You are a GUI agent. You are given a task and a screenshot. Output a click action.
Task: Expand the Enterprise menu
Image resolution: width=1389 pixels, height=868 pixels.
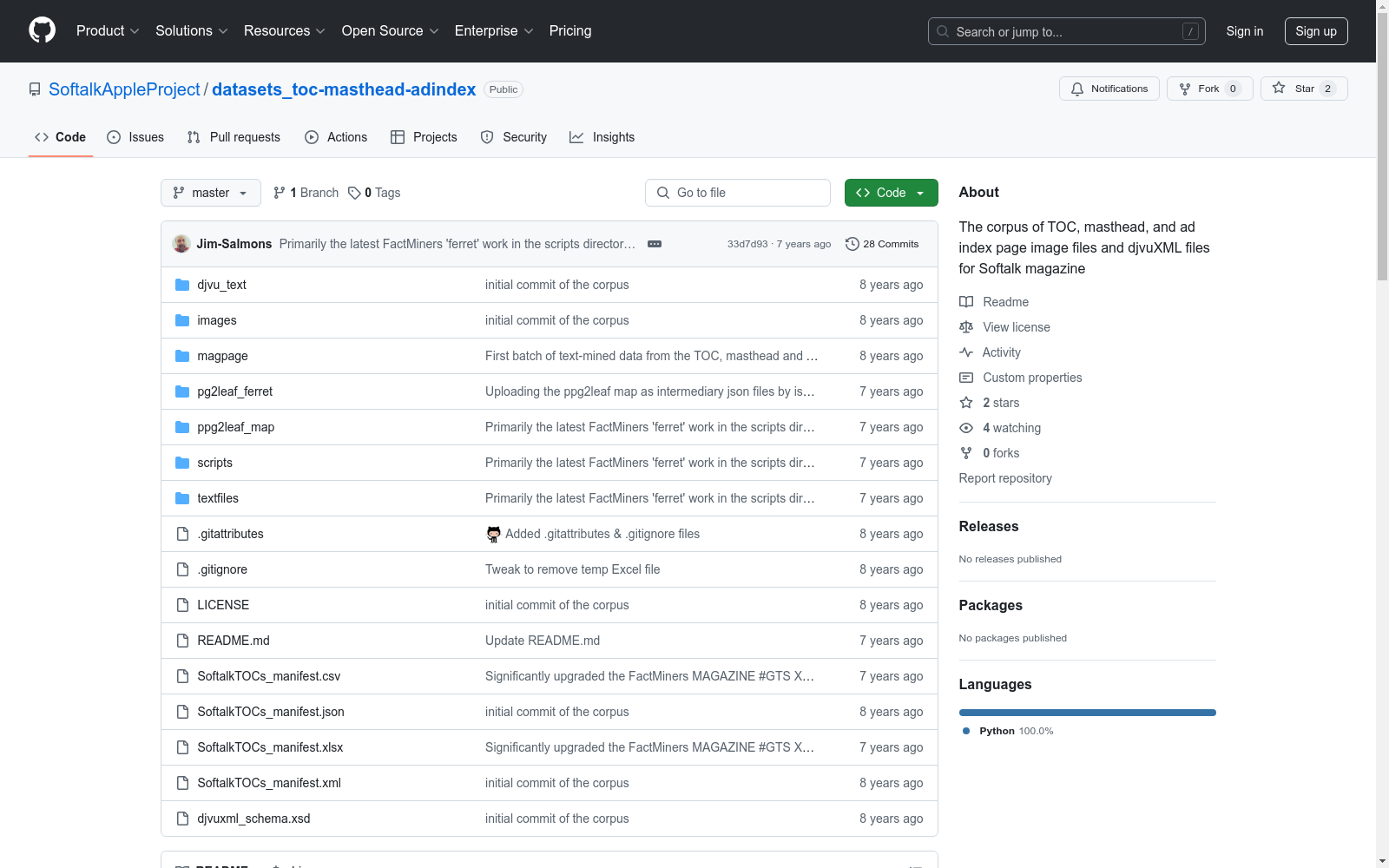494,31
